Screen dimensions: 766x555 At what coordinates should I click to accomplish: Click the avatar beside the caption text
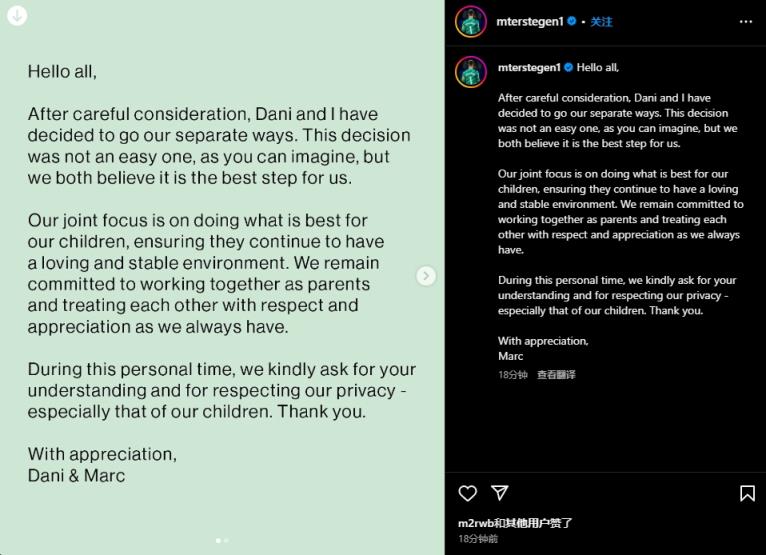[x=471, y=72]
